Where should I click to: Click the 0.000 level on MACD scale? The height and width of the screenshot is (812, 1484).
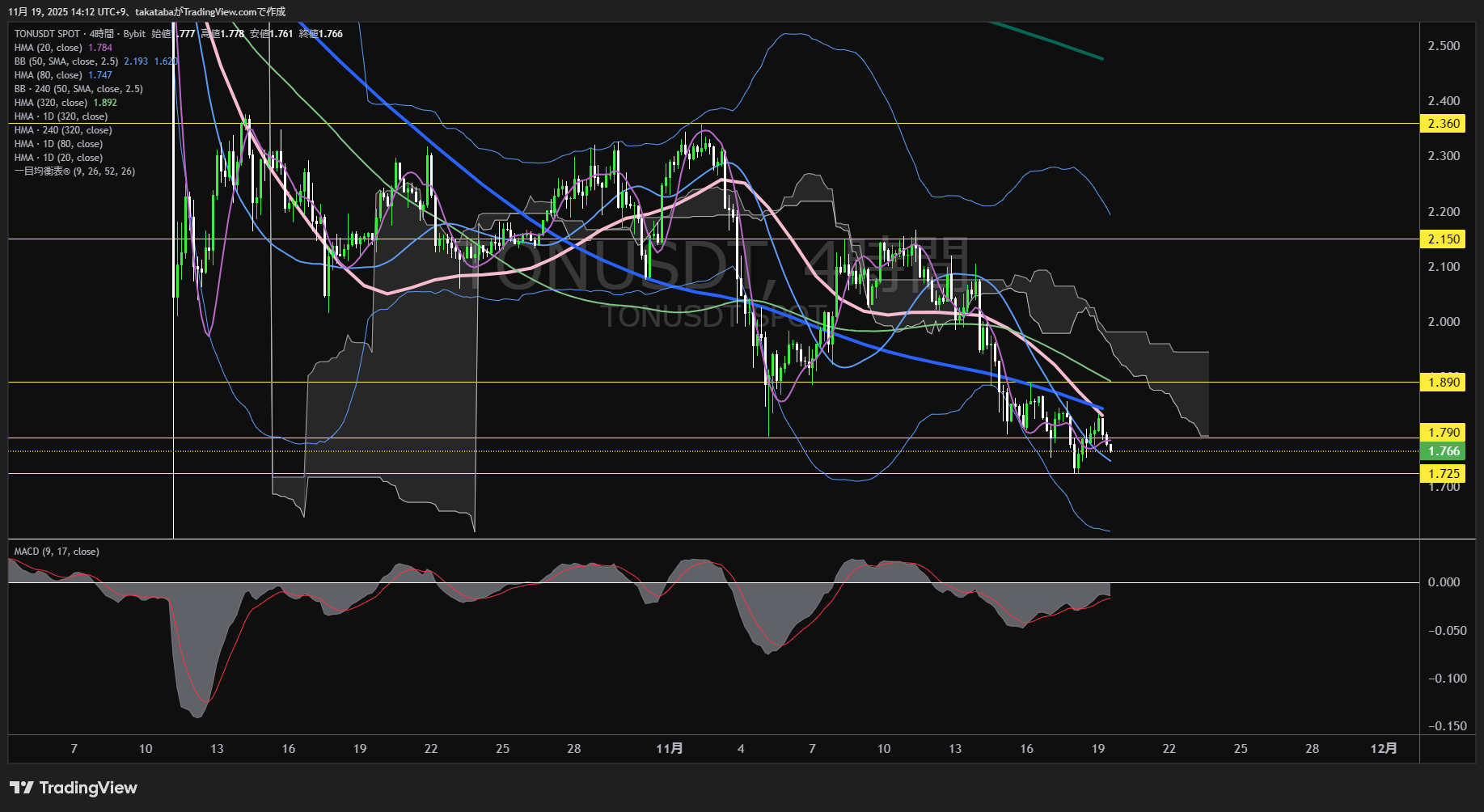pyautogui.click(x=1443, y=582)
